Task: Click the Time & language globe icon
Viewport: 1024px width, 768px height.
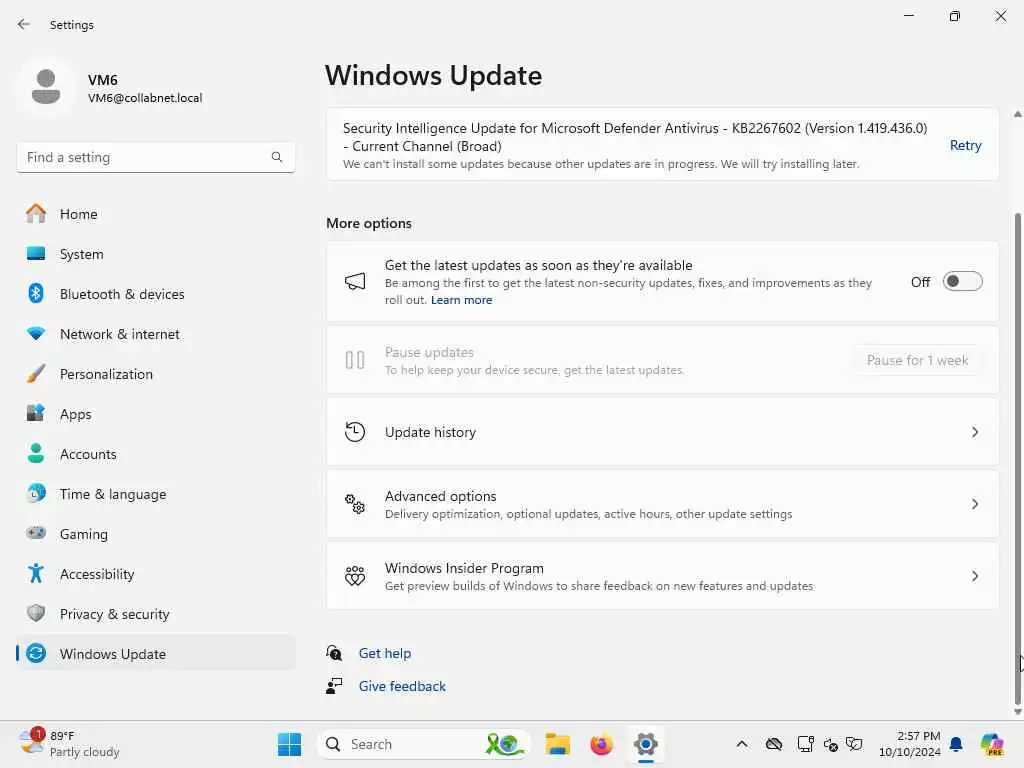Action: click(36, 493)
